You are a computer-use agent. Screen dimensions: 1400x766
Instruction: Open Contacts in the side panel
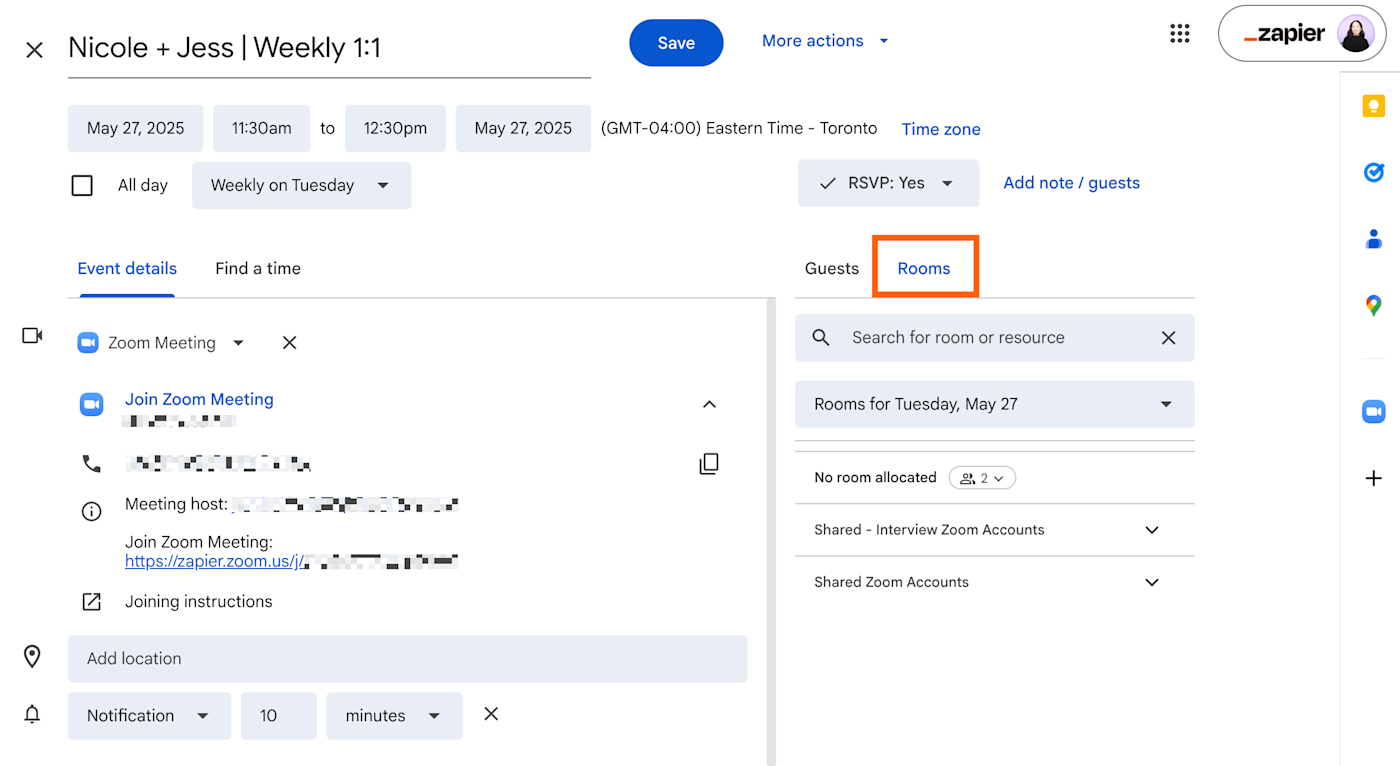coord(1373,239)
